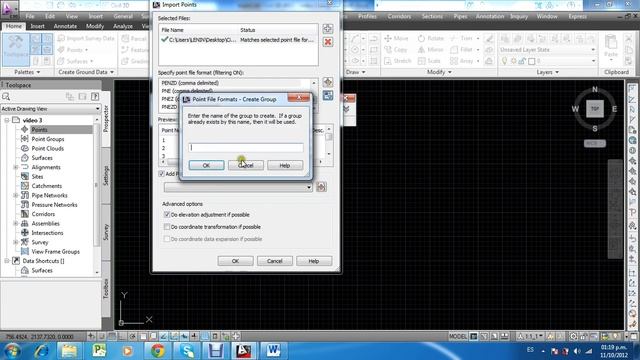Viewport: 640px width, 360px height.
Task: Click the Toolspace ribbon button
Action: (16, 49)
